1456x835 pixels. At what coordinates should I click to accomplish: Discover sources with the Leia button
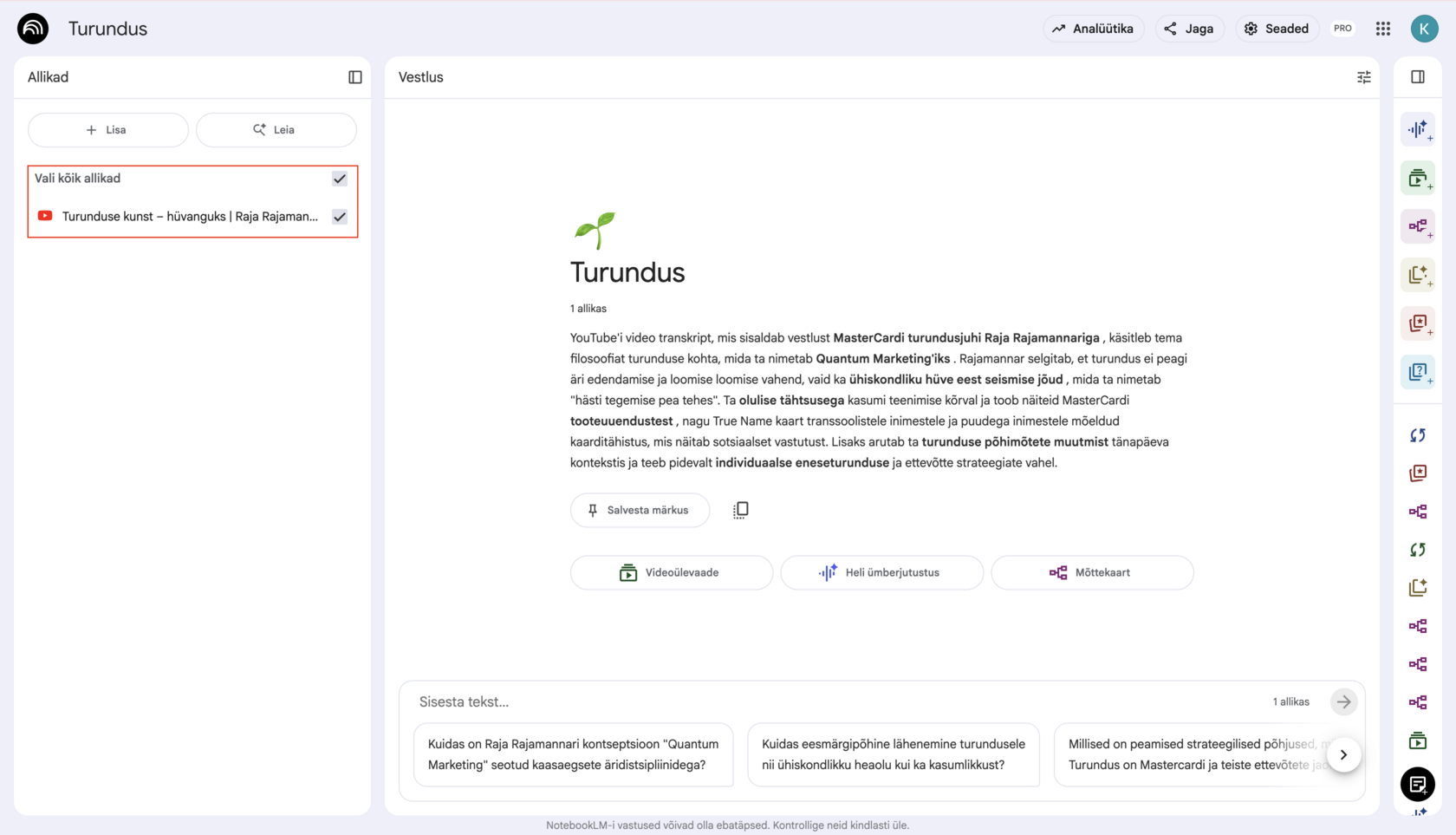pyautogui.click(x=276, y=130)
